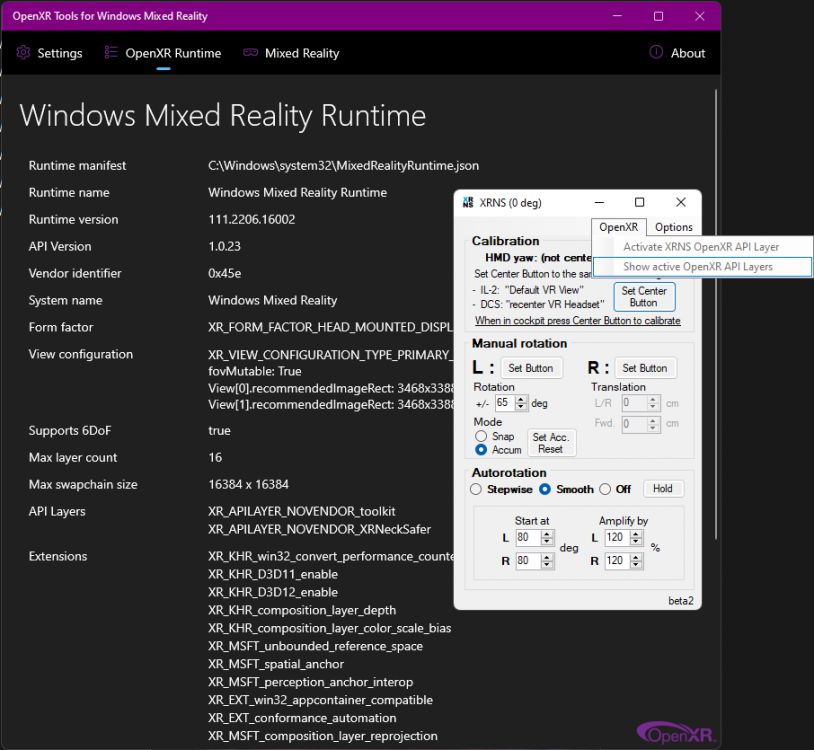Increase the Rotation degrees spinner
Image resolution: width=814 pixels, height=750 pixels.
point(521,399)
